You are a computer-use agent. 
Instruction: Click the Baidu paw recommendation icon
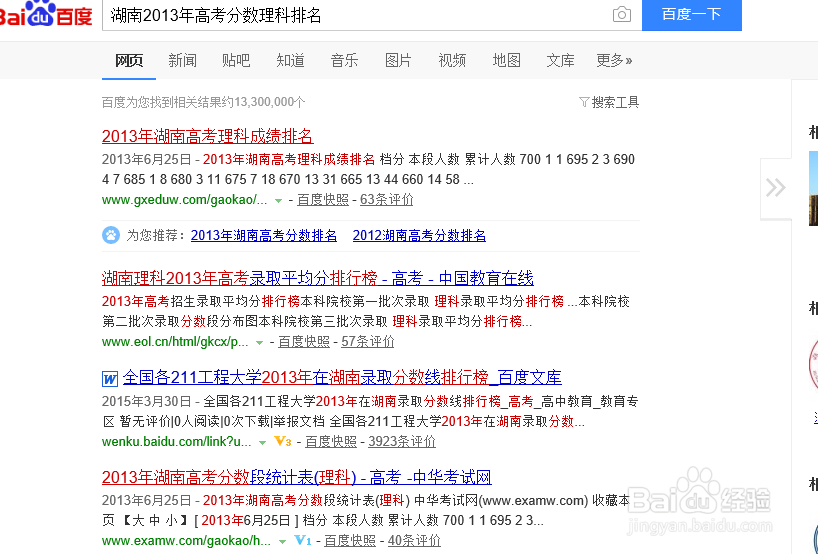[x=111, y=235]
